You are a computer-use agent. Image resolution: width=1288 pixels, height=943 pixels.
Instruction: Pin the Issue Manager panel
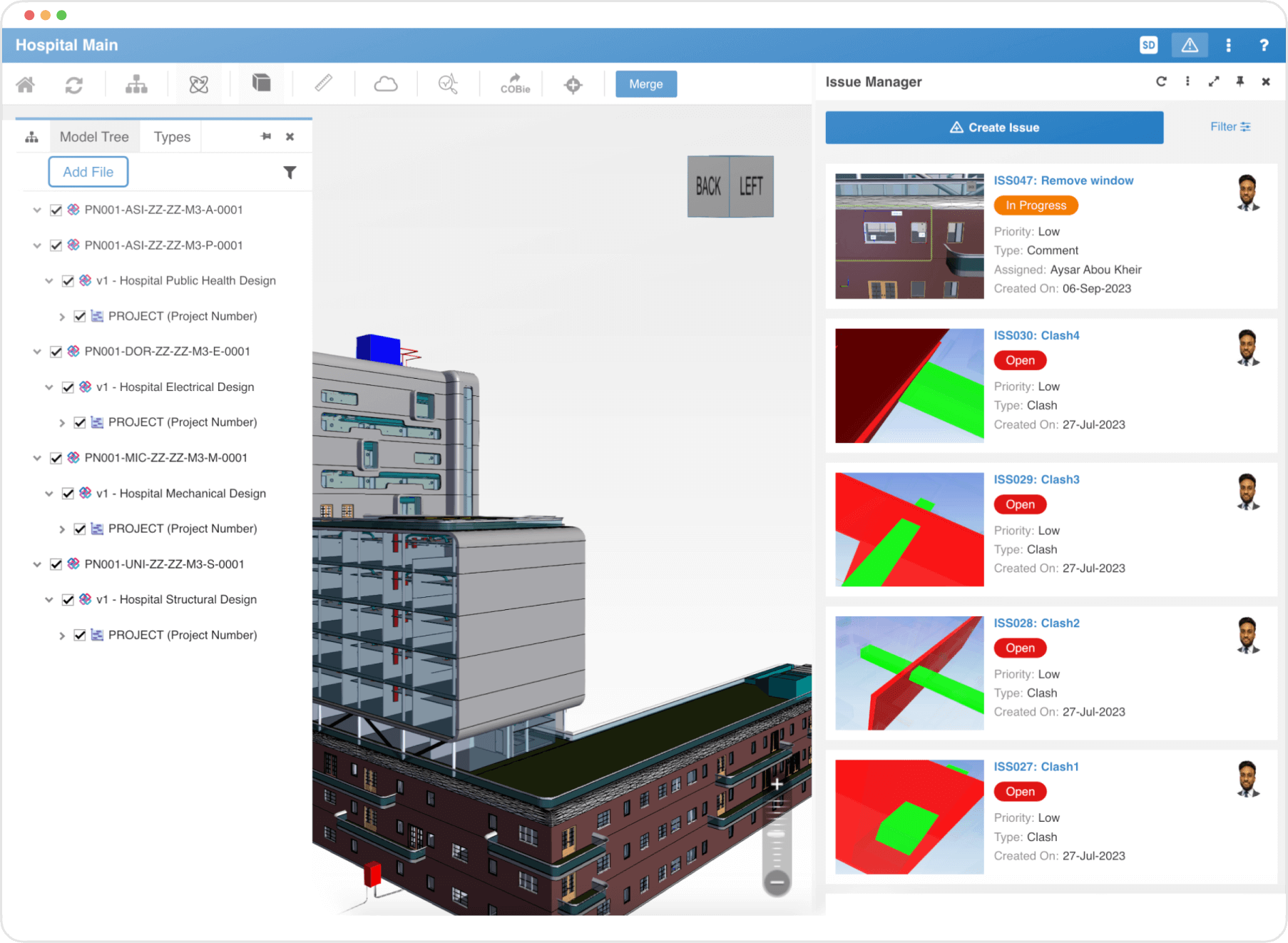(x=1240, y=81)
